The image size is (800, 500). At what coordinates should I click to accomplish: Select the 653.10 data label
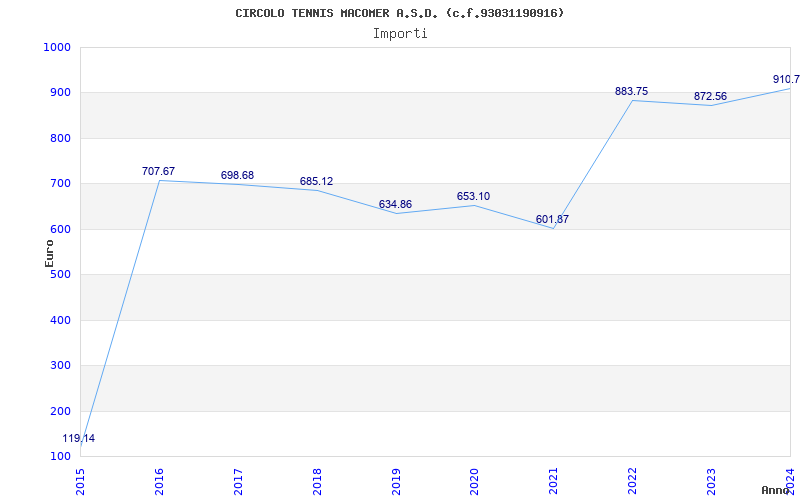click(x=473, y=196)
